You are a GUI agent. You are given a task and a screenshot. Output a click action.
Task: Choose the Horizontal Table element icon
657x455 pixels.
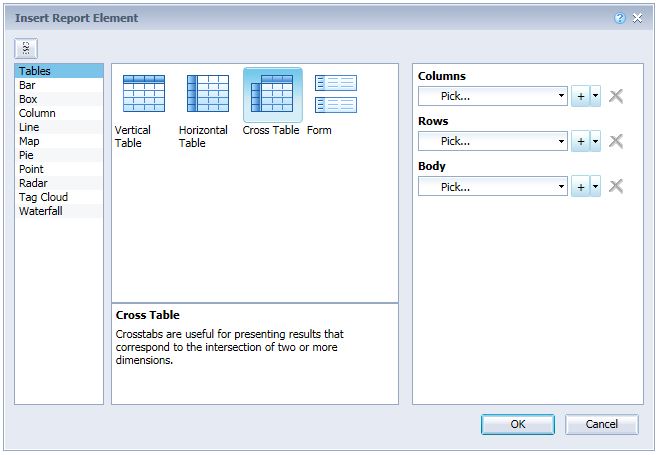pos(208,93)
